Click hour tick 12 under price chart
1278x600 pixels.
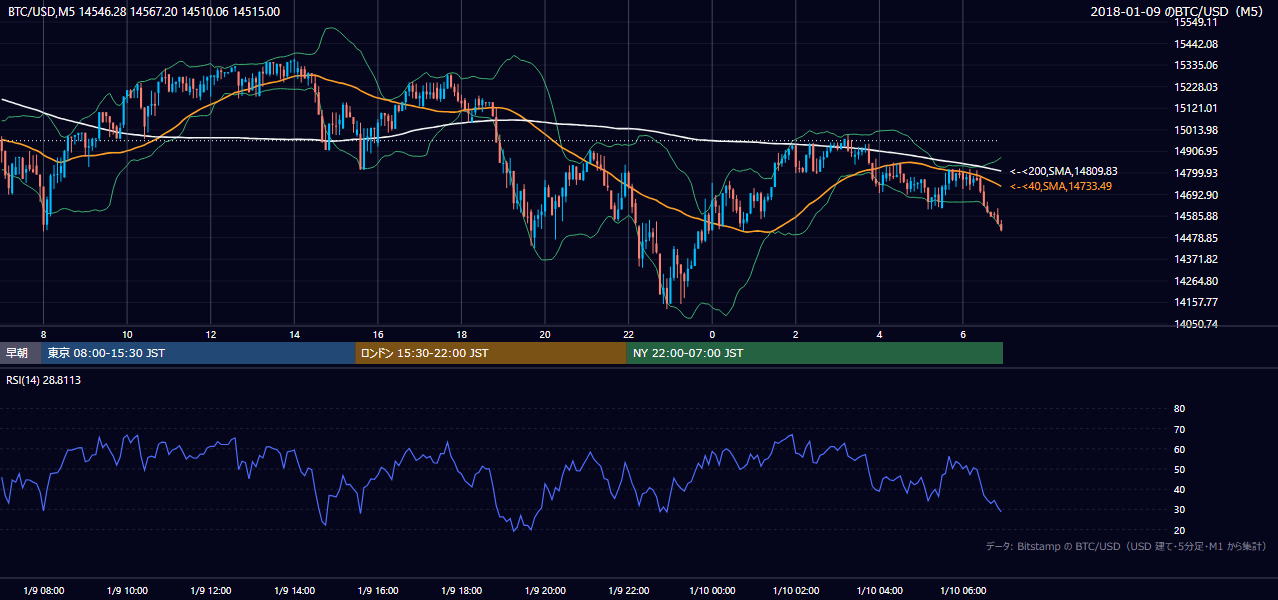click(210, 334)
